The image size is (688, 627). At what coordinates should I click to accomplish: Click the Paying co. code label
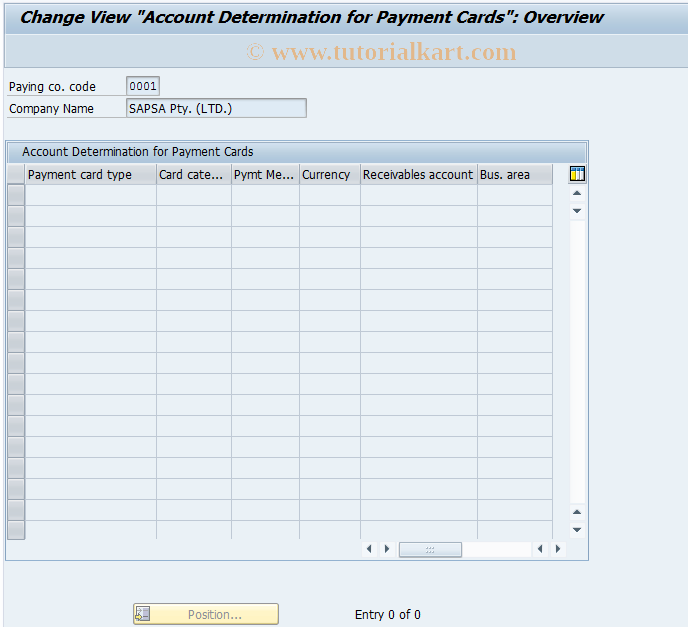[x=52, y=86]
